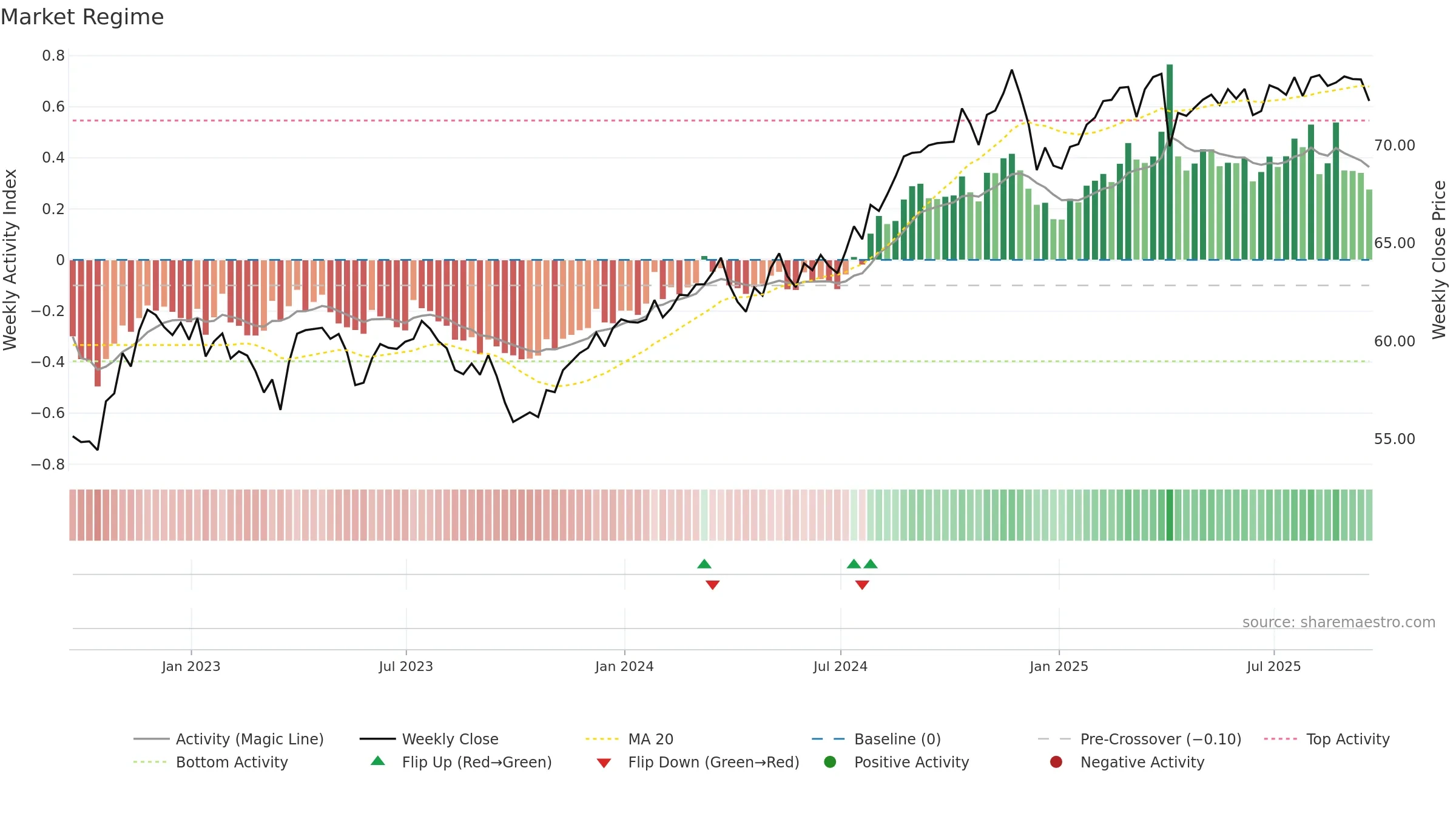Click the green flip-up marker in early 2024
The height and width of the screenshot is (819, 1456).
pyautogui.click(x=704, y=564)
